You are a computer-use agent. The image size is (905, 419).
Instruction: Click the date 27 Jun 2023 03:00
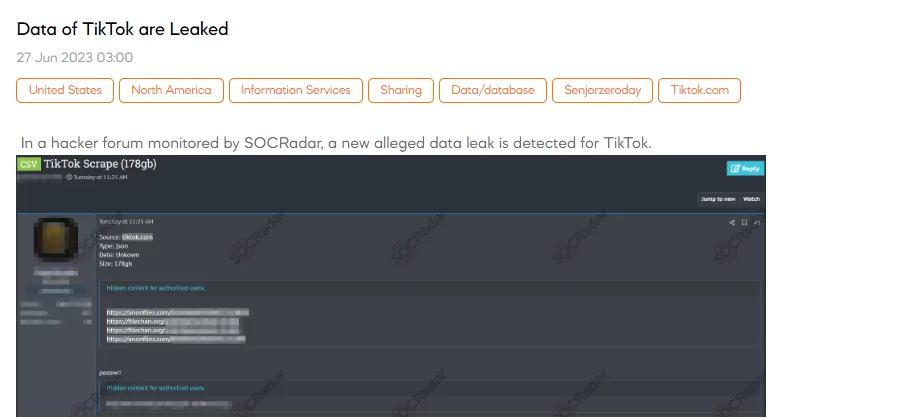[x=74, y=58]
